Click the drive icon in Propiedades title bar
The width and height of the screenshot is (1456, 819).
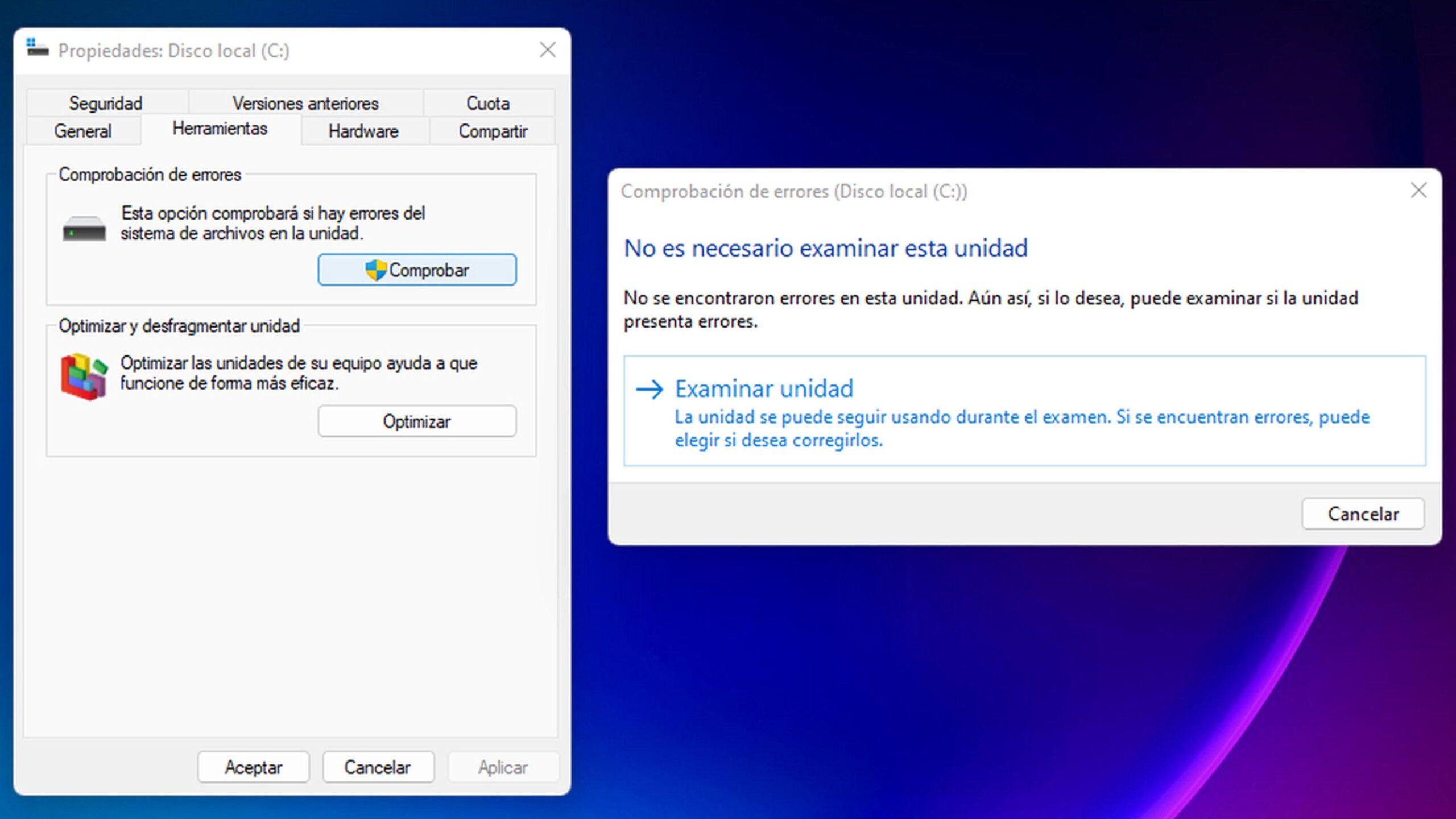[38, 49]
